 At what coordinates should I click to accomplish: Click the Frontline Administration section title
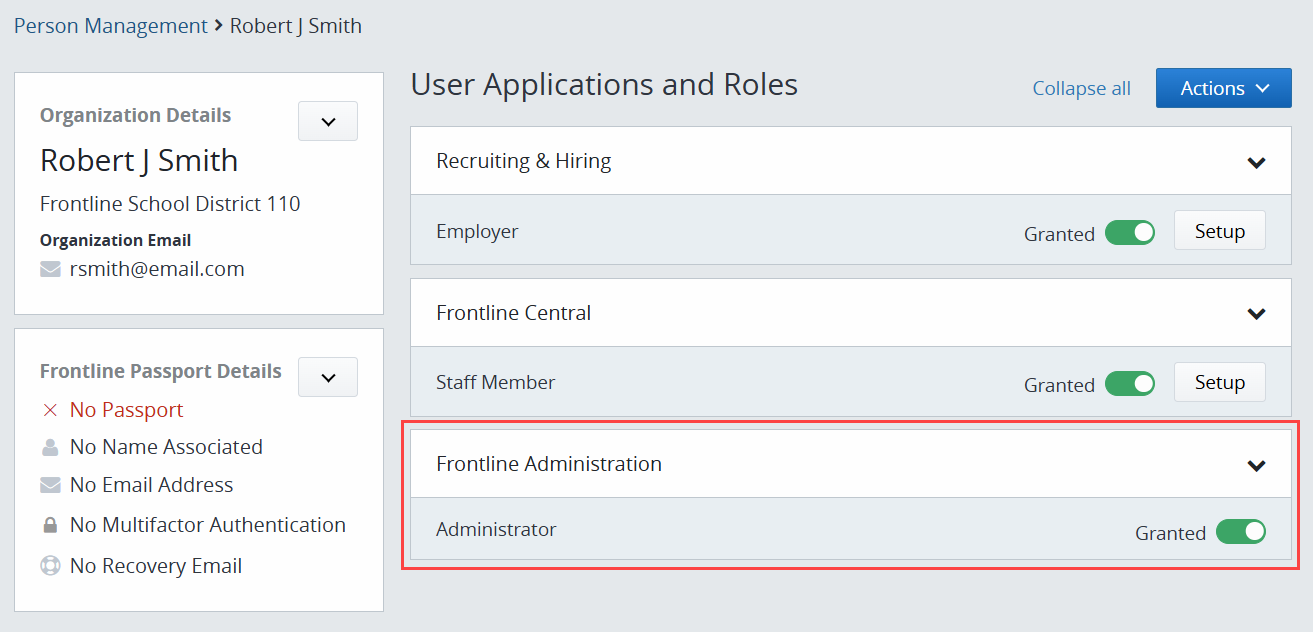coord(549,464)
